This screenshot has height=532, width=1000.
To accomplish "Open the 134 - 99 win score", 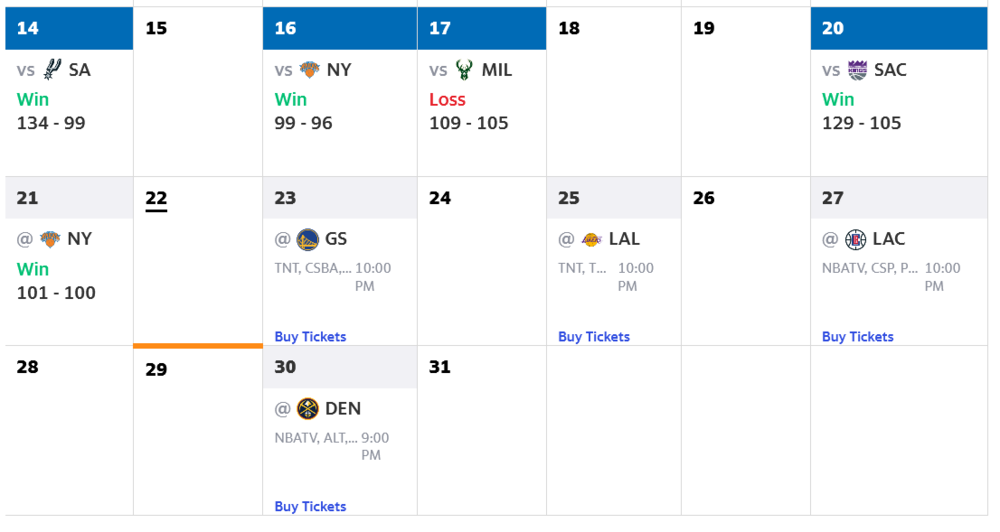I will tap(51, 123).
